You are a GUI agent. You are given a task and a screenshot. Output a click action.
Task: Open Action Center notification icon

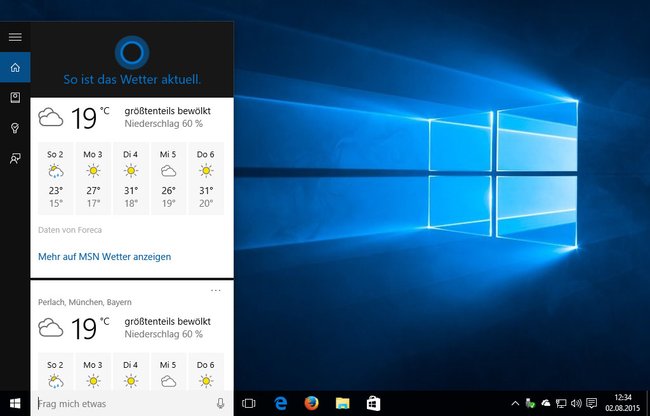592,403
